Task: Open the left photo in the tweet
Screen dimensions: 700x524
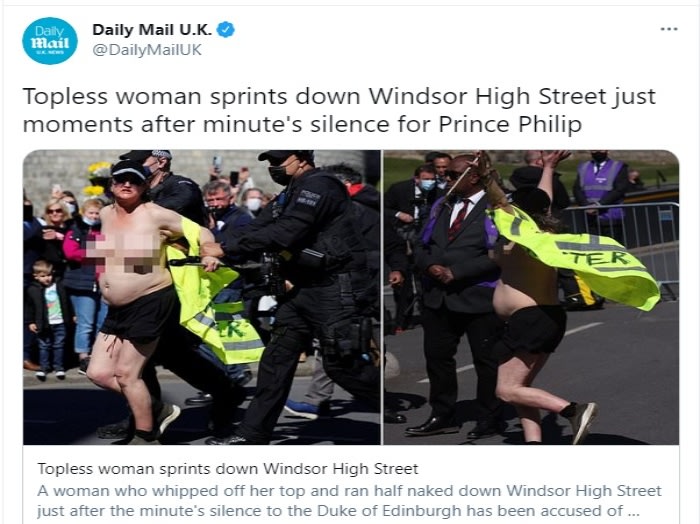Action: pyautogui.click(x=202, y=297)
